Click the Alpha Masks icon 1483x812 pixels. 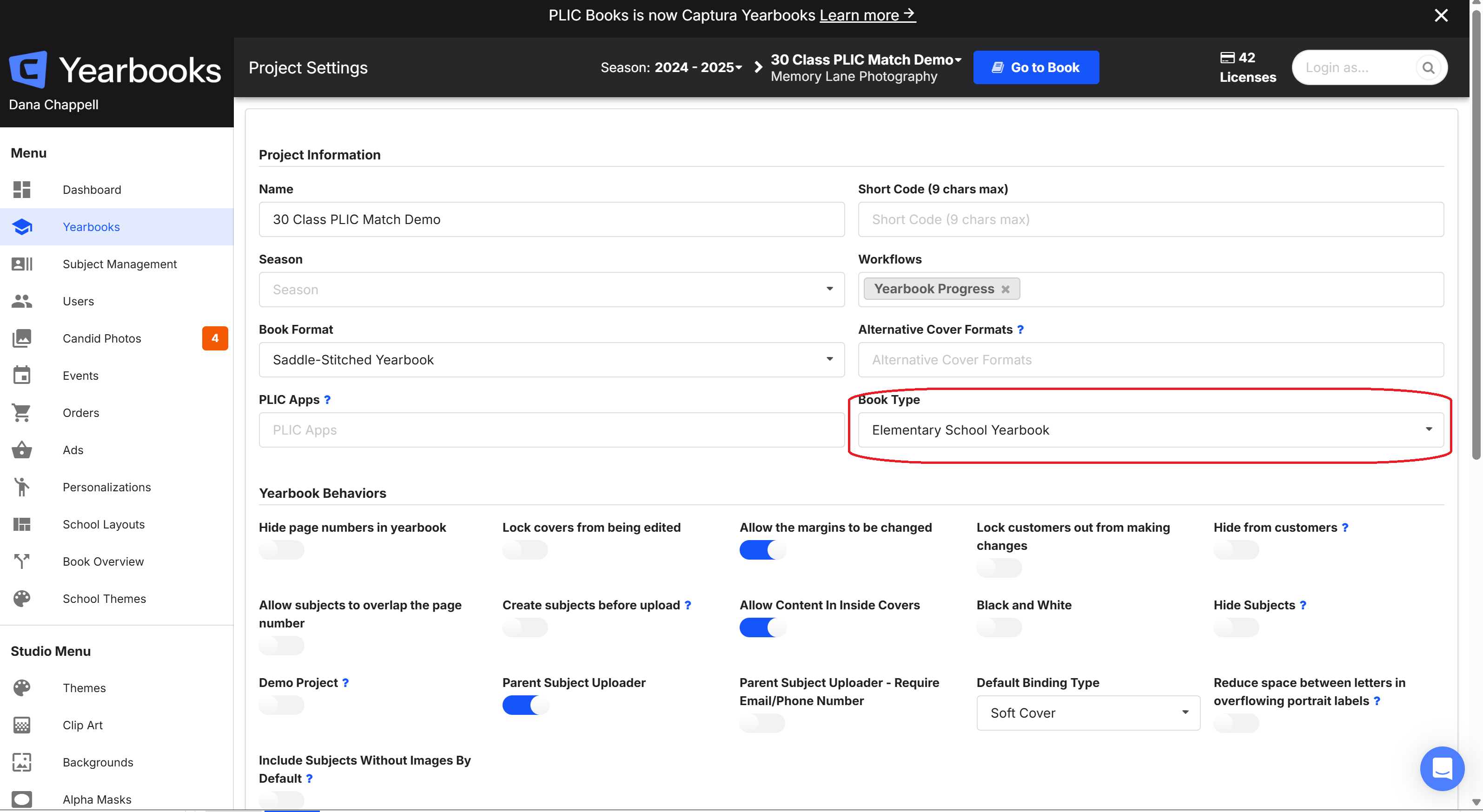[x=22, y=799]
